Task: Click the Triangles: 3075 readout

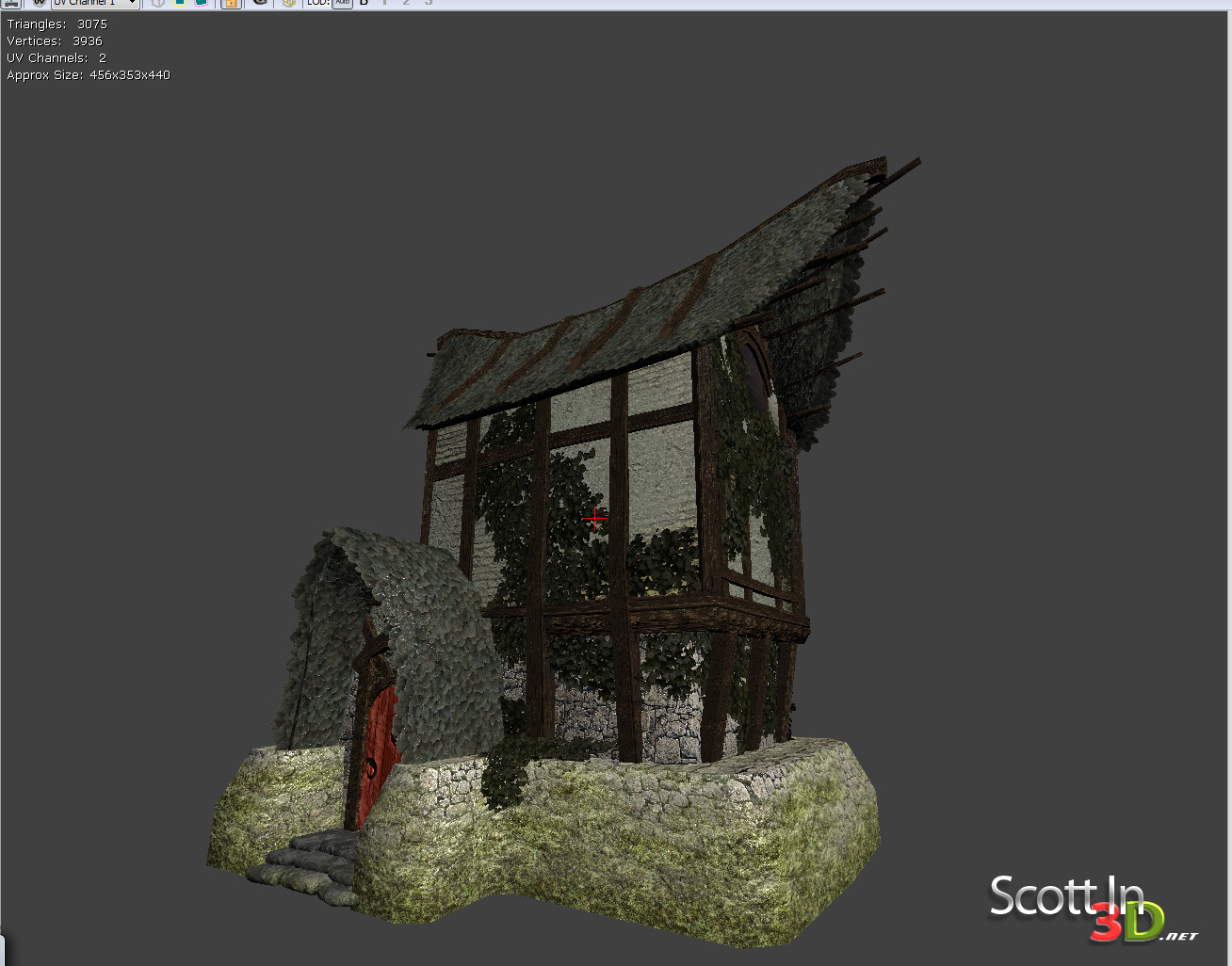Action: 57,24
